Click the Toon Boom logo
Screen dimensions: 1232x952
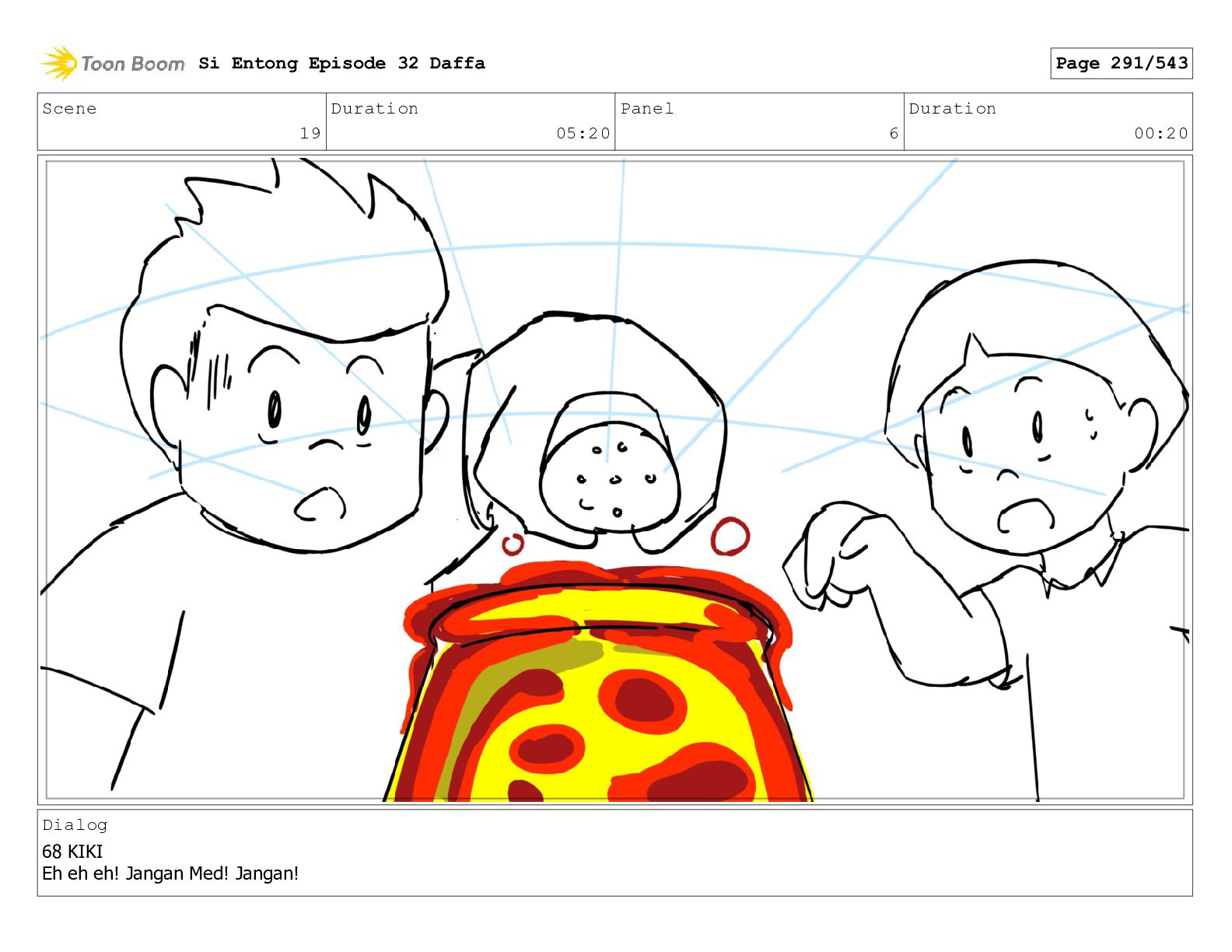tap(113, 63)
